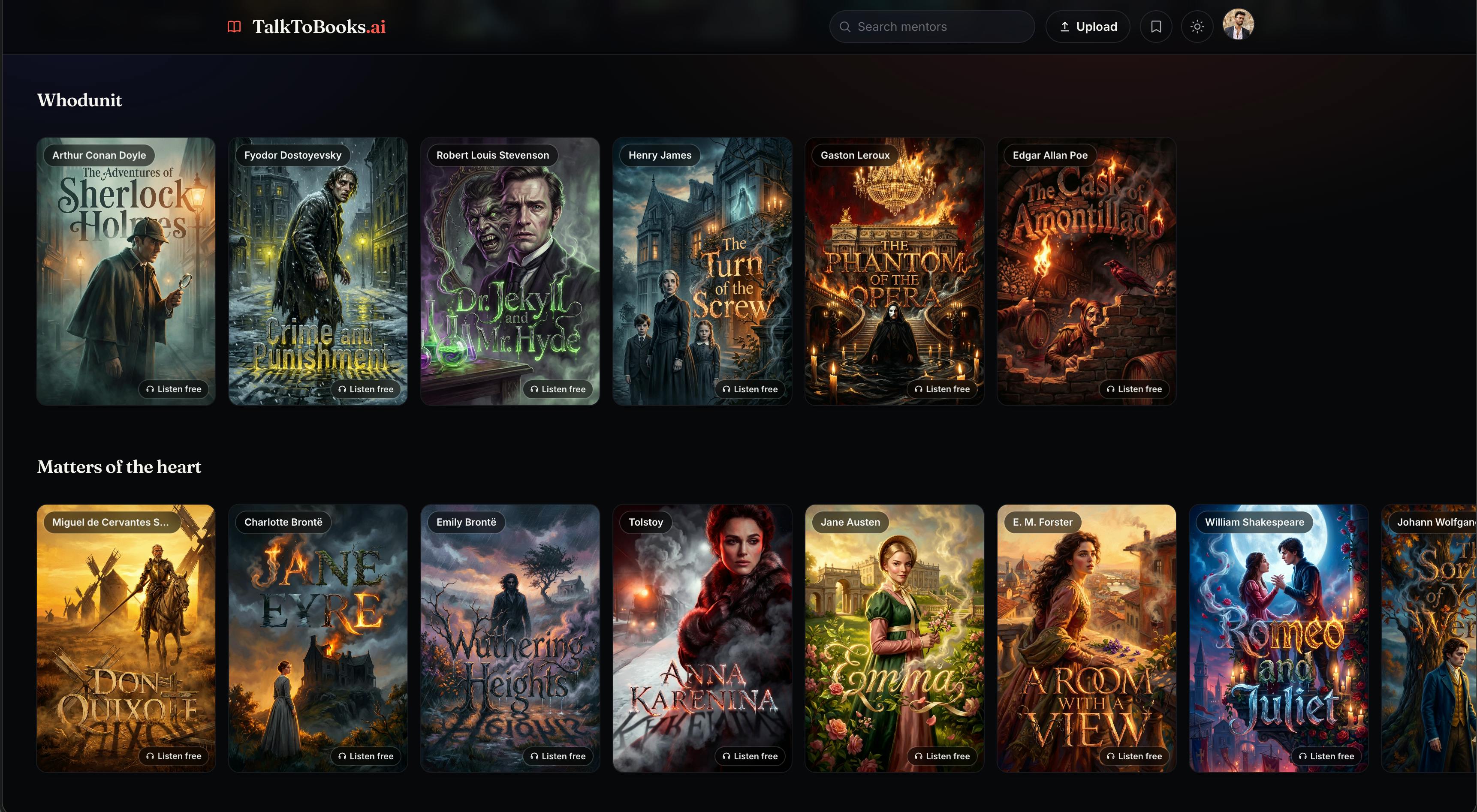Click Listen free on Don Quixote

174,756
